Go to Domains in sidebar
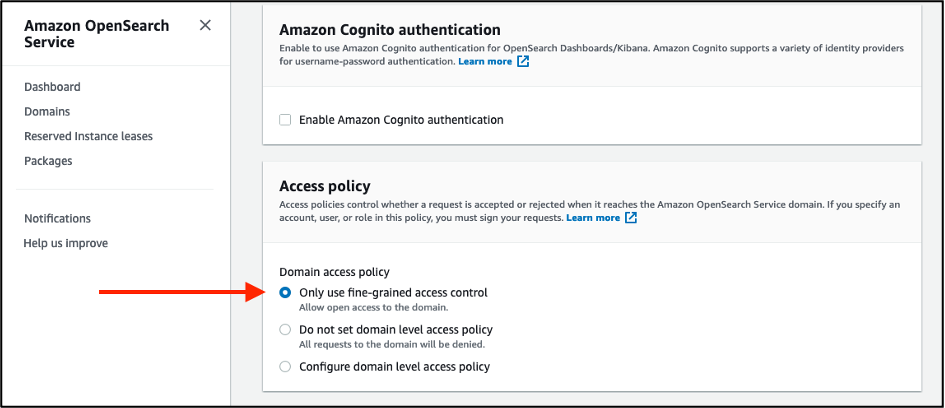 tap(47, 112)
